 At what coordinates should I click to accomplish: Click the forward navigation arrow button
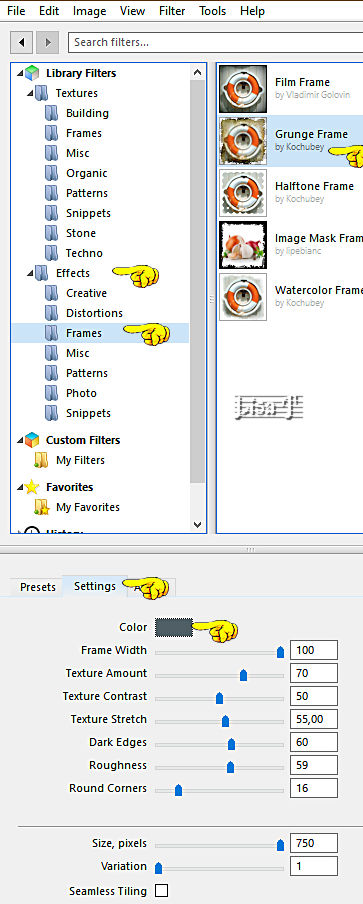pos(47,42)
